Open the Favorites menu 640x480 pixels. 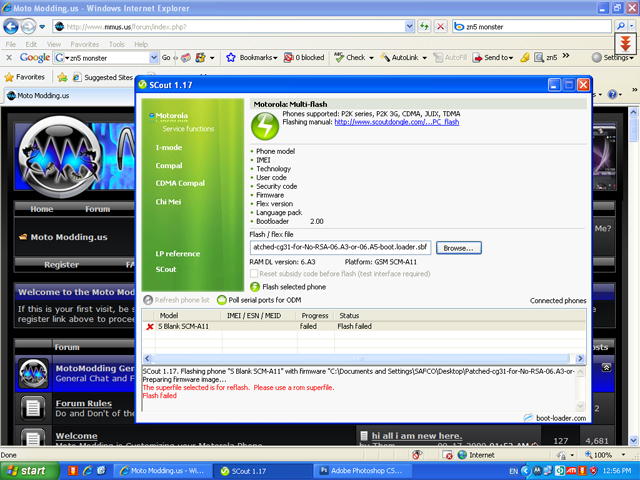(84, 44)
